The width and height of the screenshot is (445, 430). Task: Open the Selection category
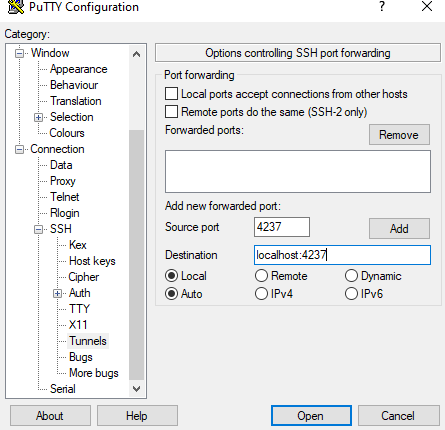coord(72,117)
